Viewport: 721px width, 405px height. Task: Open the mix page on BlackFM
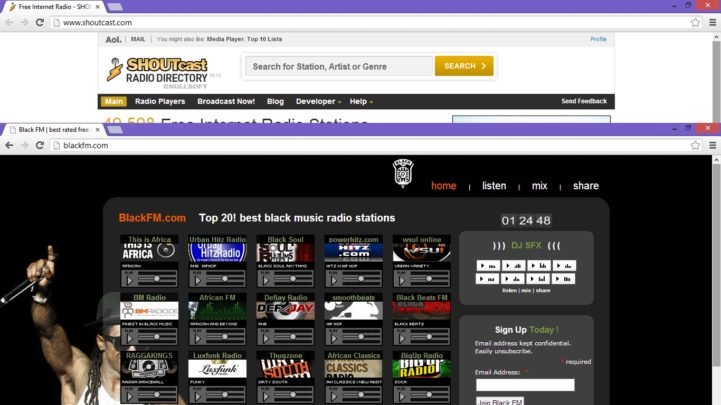pos(539,186)
